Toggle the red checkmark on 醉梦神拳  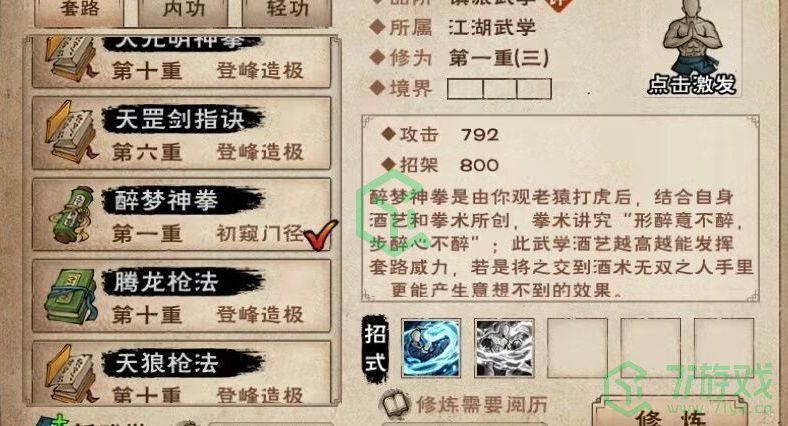(x=321, y=235)
